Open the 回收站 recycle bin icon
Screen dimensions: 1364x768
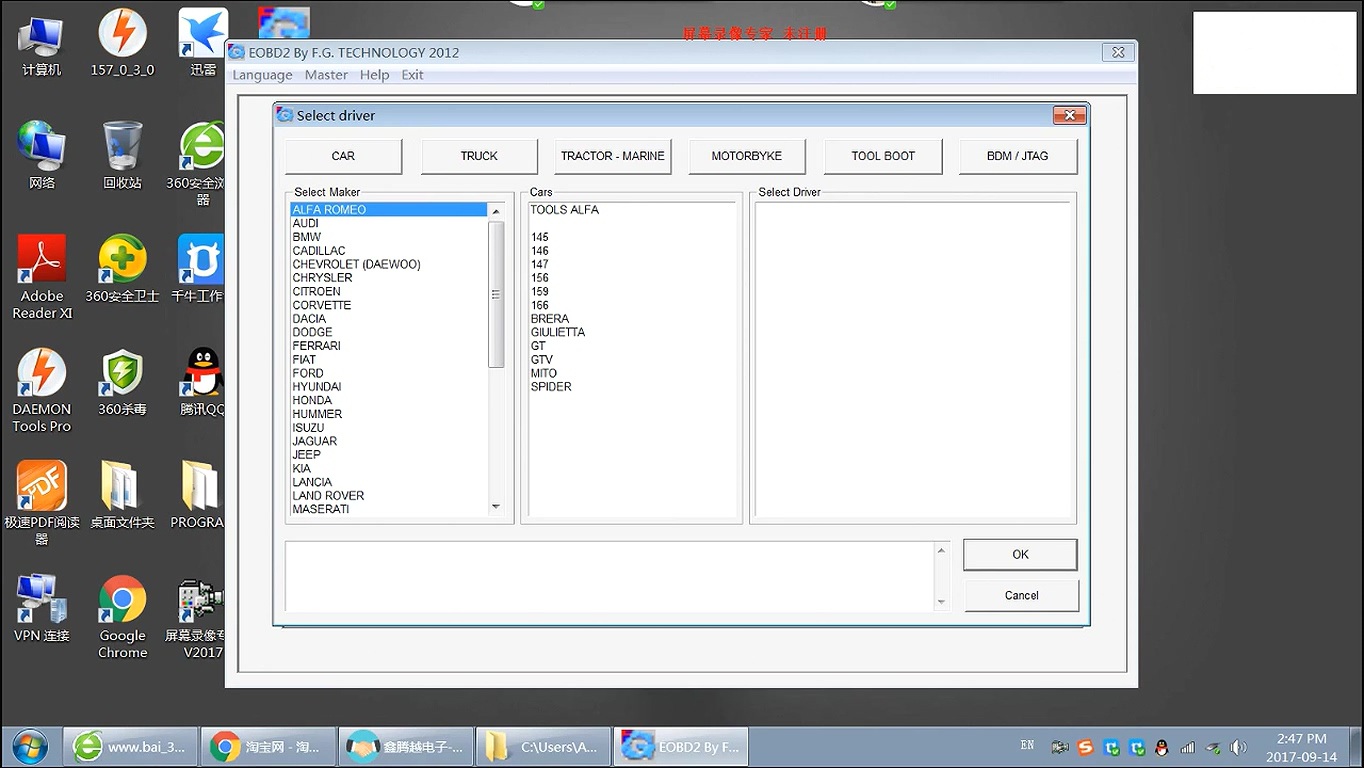tap(122, 155)
